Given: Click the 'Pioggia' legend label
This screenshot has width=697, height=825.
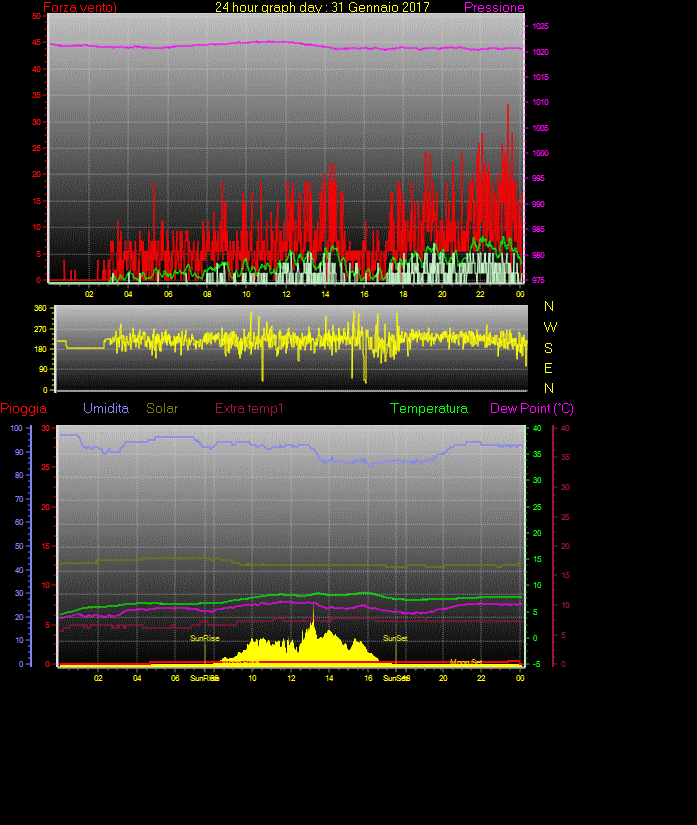Looking at the screenshot, I should pos(24,408).
